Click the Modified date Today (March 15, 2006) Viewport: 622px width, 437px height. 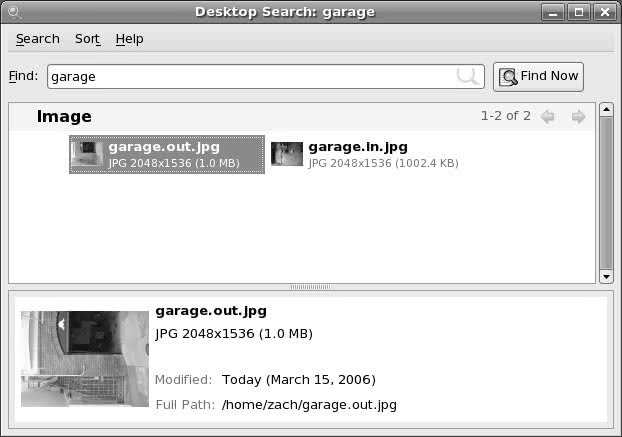click(x=299, y=380)
